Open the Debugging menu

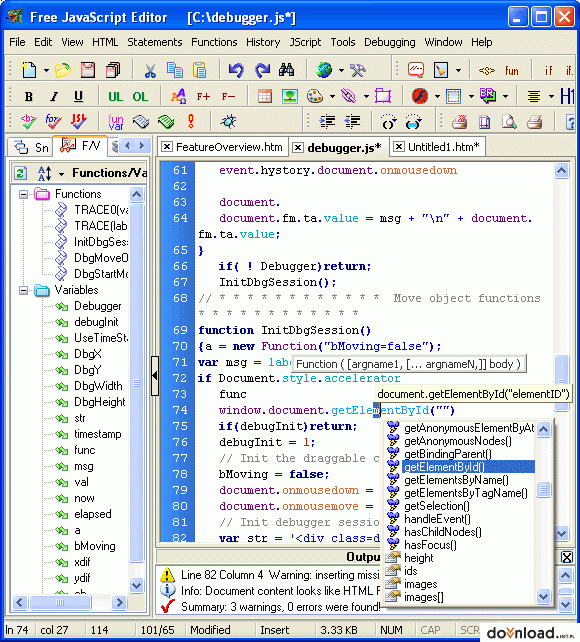(389, 42)
